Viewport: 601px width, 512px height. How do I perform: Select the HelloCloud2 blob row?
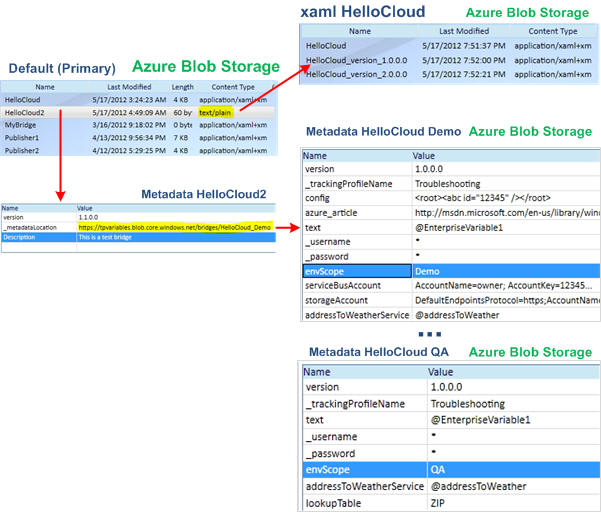point(138,113)
